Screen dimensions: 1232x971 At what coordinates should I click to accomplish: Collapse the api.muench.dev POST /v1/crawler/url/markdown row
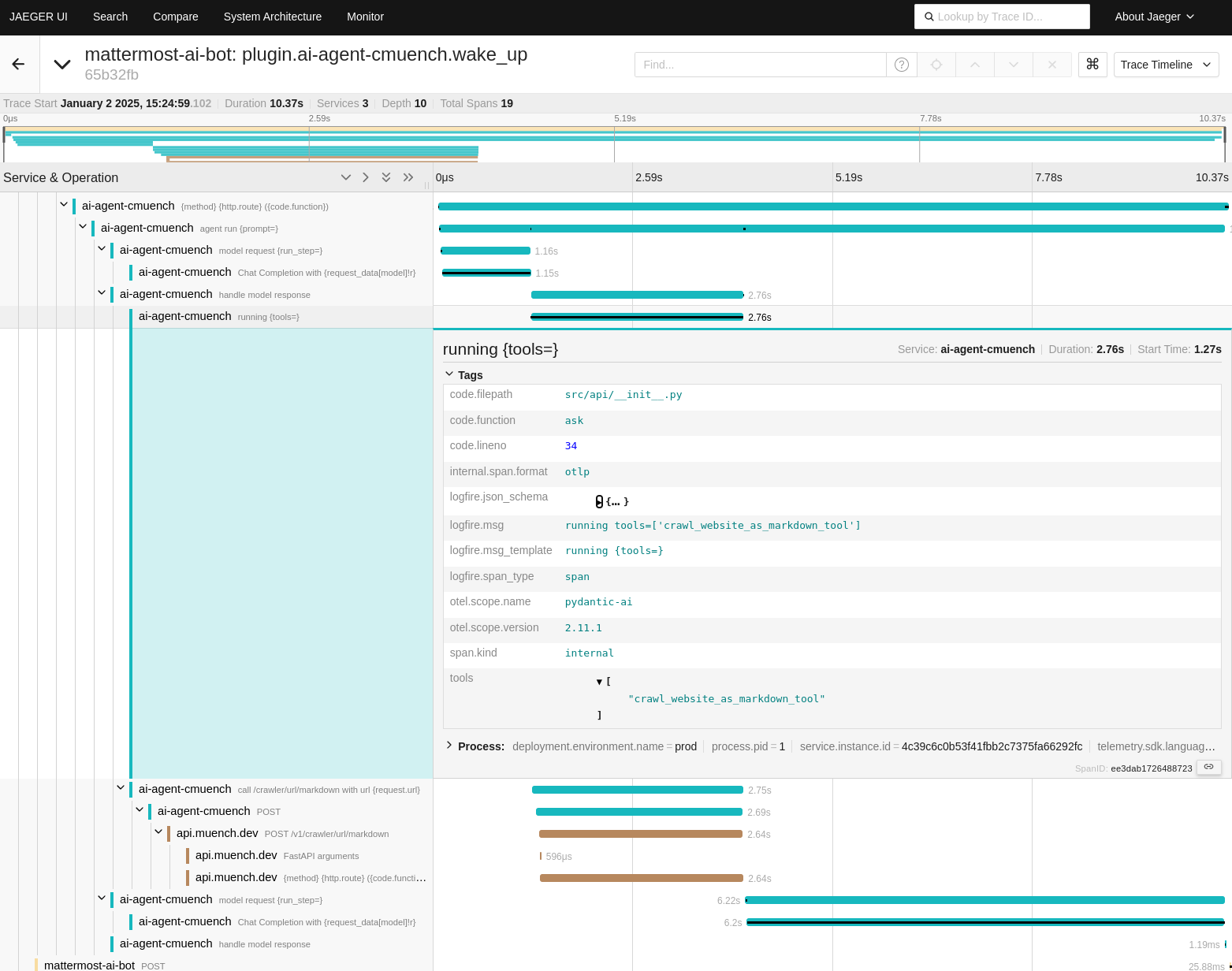pos(158,832)
